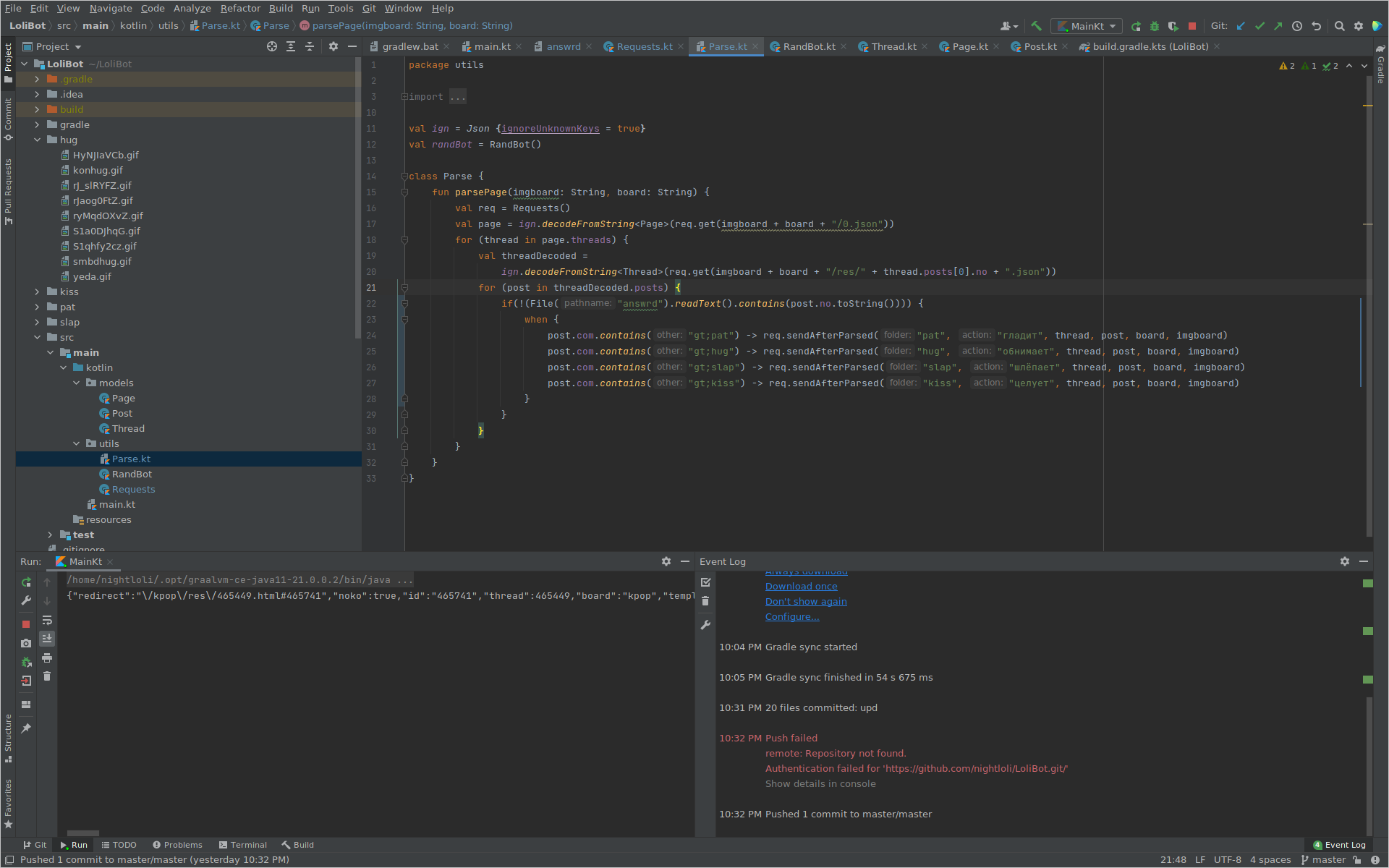Expand the kiss folder

click(x=37, y=292)
